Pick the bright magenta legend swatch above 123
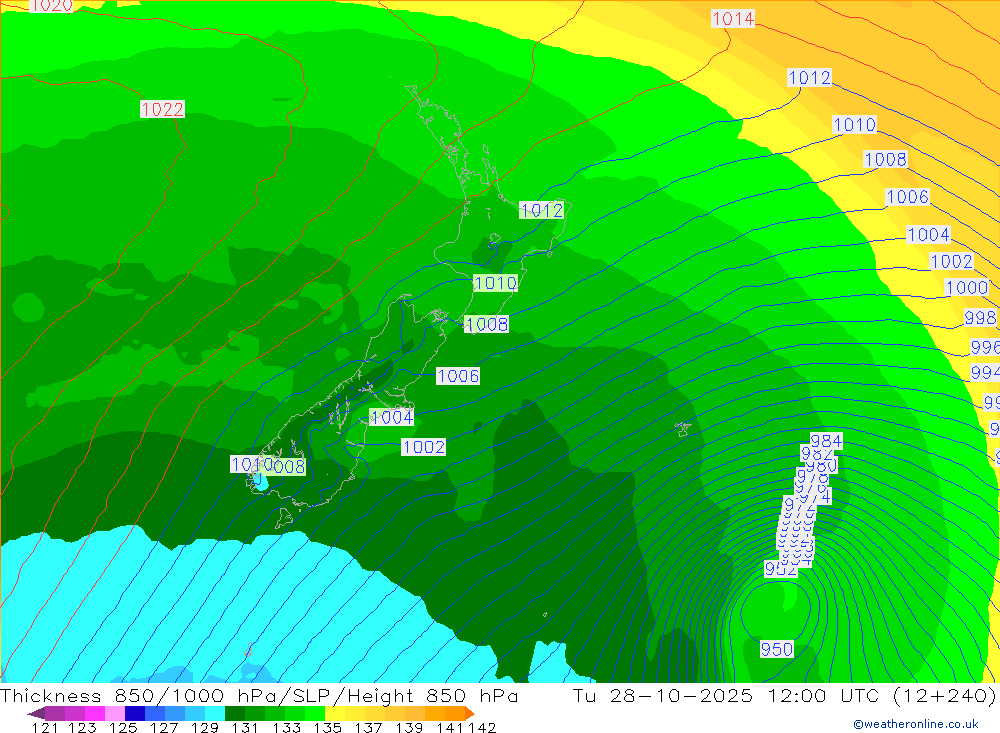This screenshot has height=733, width=1000. coord(95,713)
